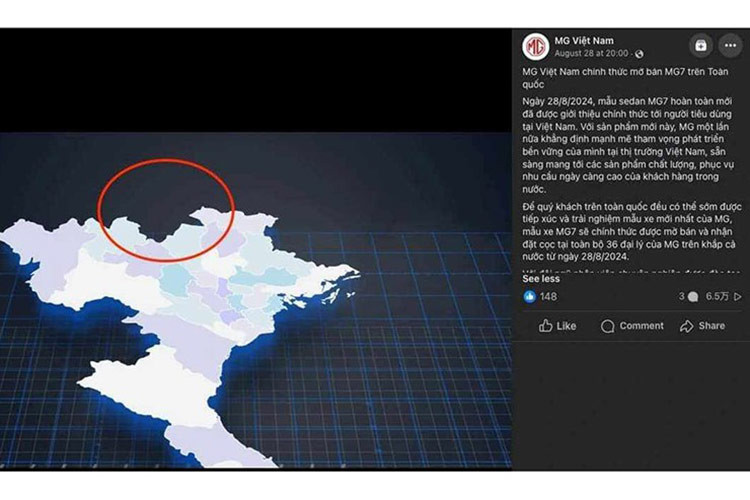The width and height of the screenshot is (750, 500).
Task: Open the August 28 at 20:00 timestamp
Action: (x=591, y=54)
